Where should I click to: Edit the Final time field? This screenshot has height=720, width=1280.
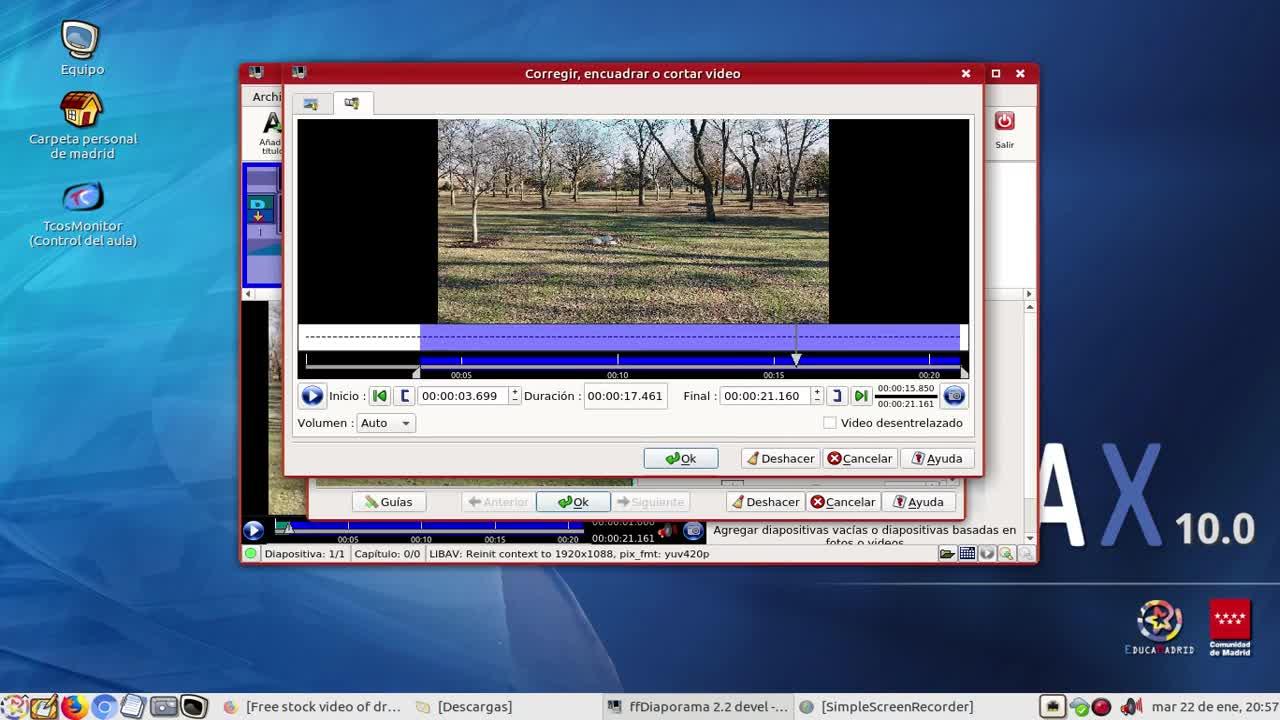pyautogui.click(x=765, y=396)
